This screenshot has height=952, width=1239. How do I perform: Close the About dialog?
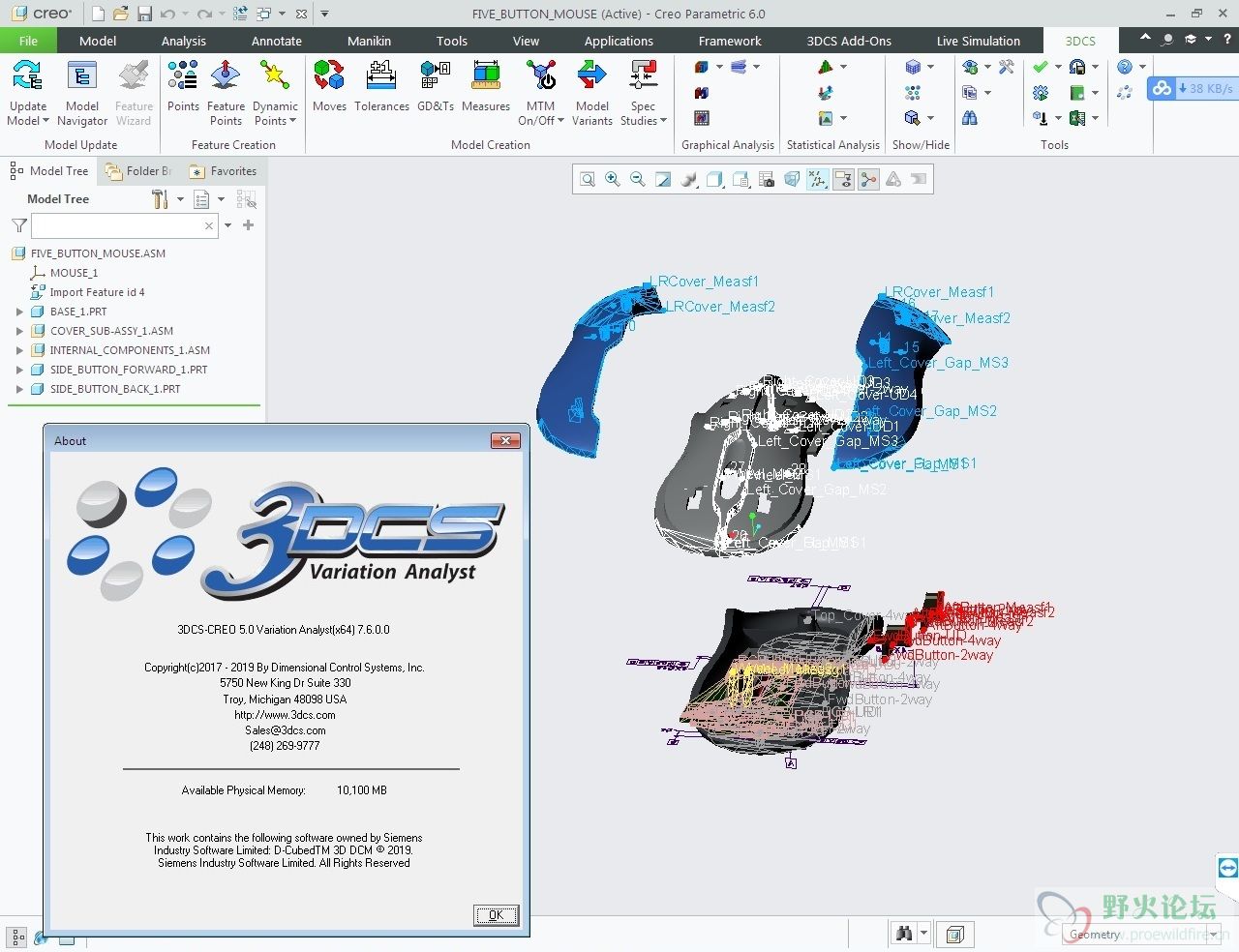click(x=505, y=440)
